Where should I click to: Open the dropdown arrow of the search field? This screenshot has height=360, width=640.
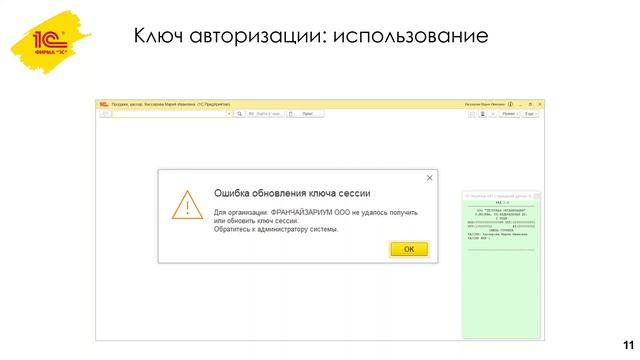pyautogui.click(x=229, y=114)
